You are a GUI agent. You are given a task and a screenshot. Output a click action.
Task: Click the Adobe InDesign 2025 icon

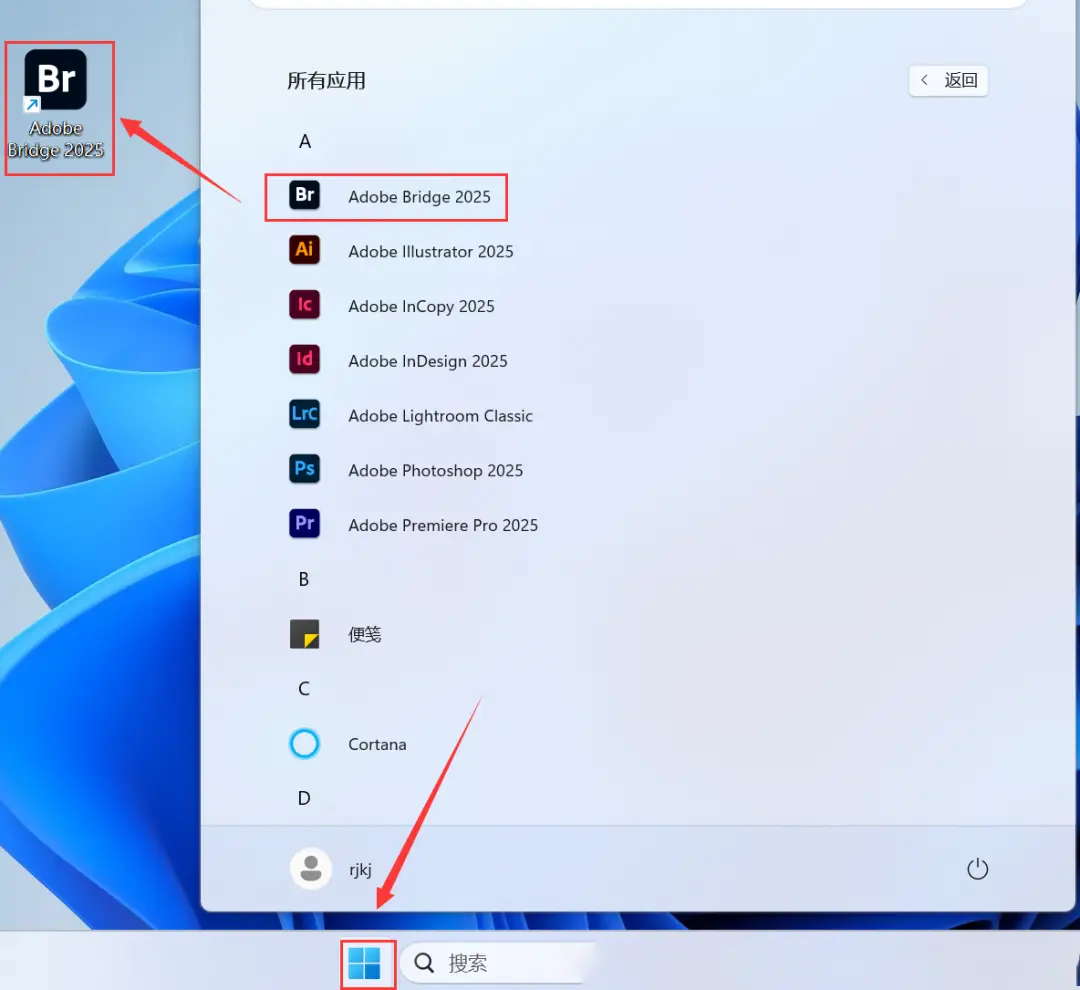tap(304, 360)
